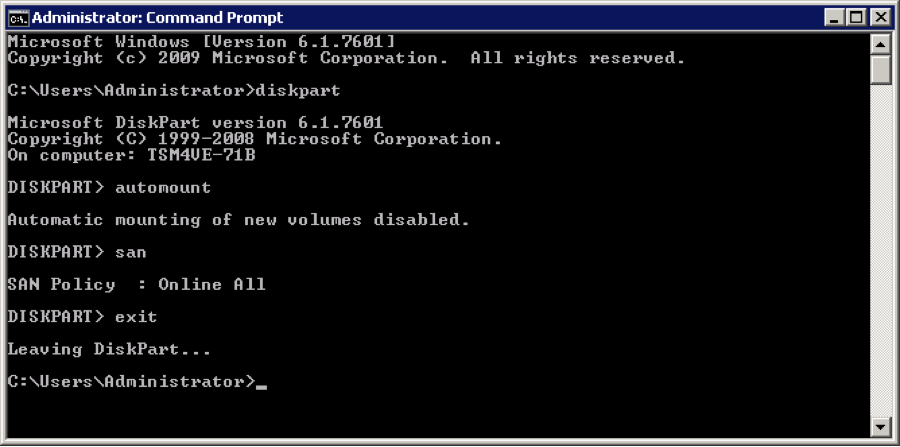Click the computer name TSM4VE-71B

point(201,155)
